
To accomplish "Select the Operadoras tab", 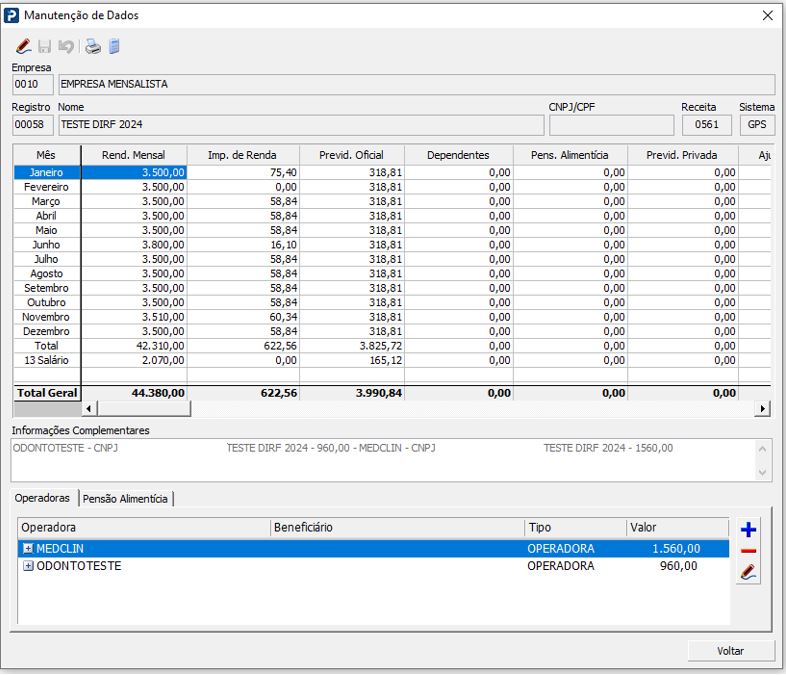I will (43, 497).
